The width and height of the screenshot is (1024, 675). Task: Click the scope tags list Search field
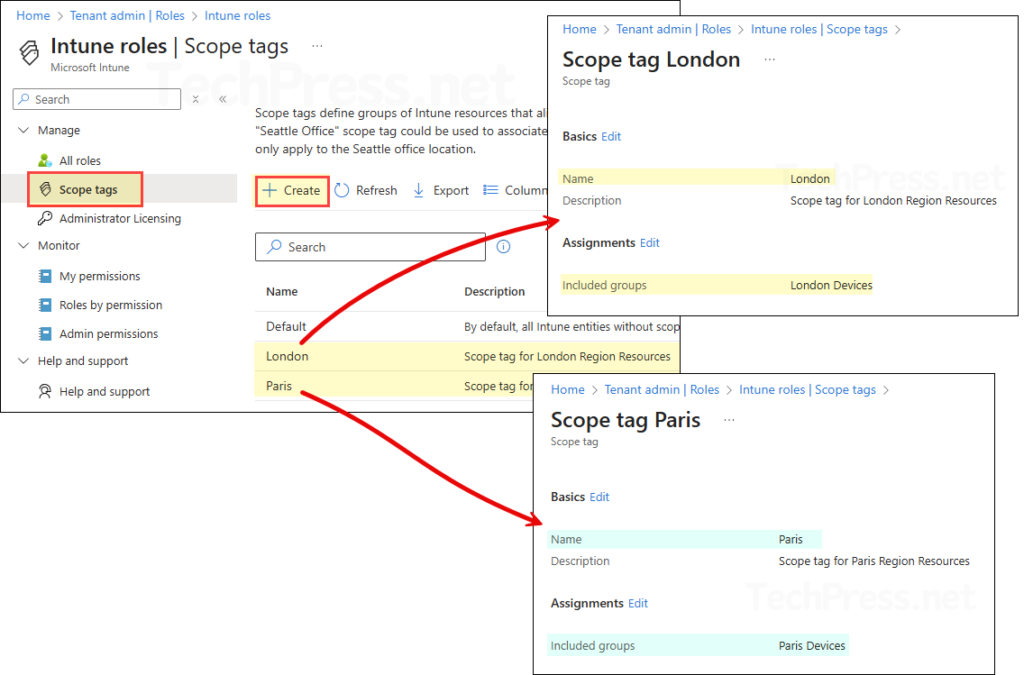370,247
